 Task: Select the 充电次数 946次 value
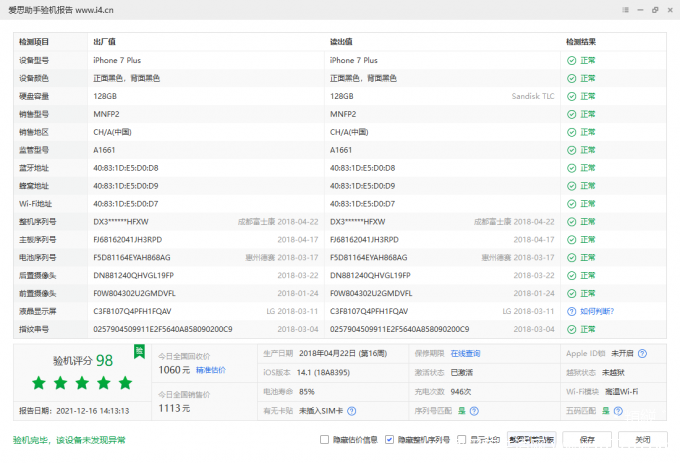[461, 391]
